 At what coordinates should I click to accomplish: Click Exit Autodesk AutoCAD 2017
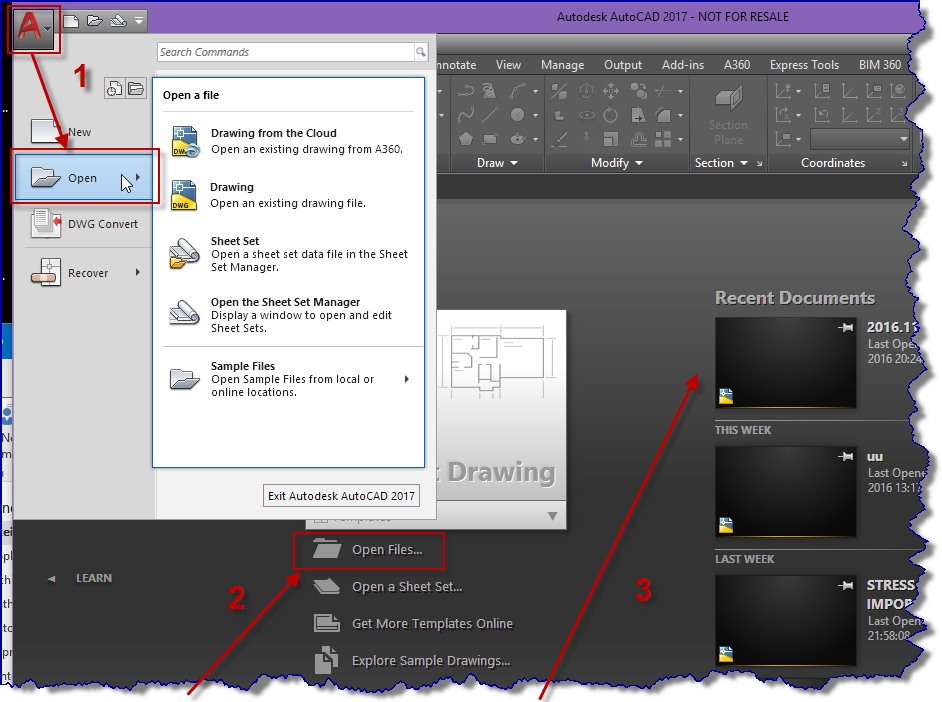click(x=341, y=495)
